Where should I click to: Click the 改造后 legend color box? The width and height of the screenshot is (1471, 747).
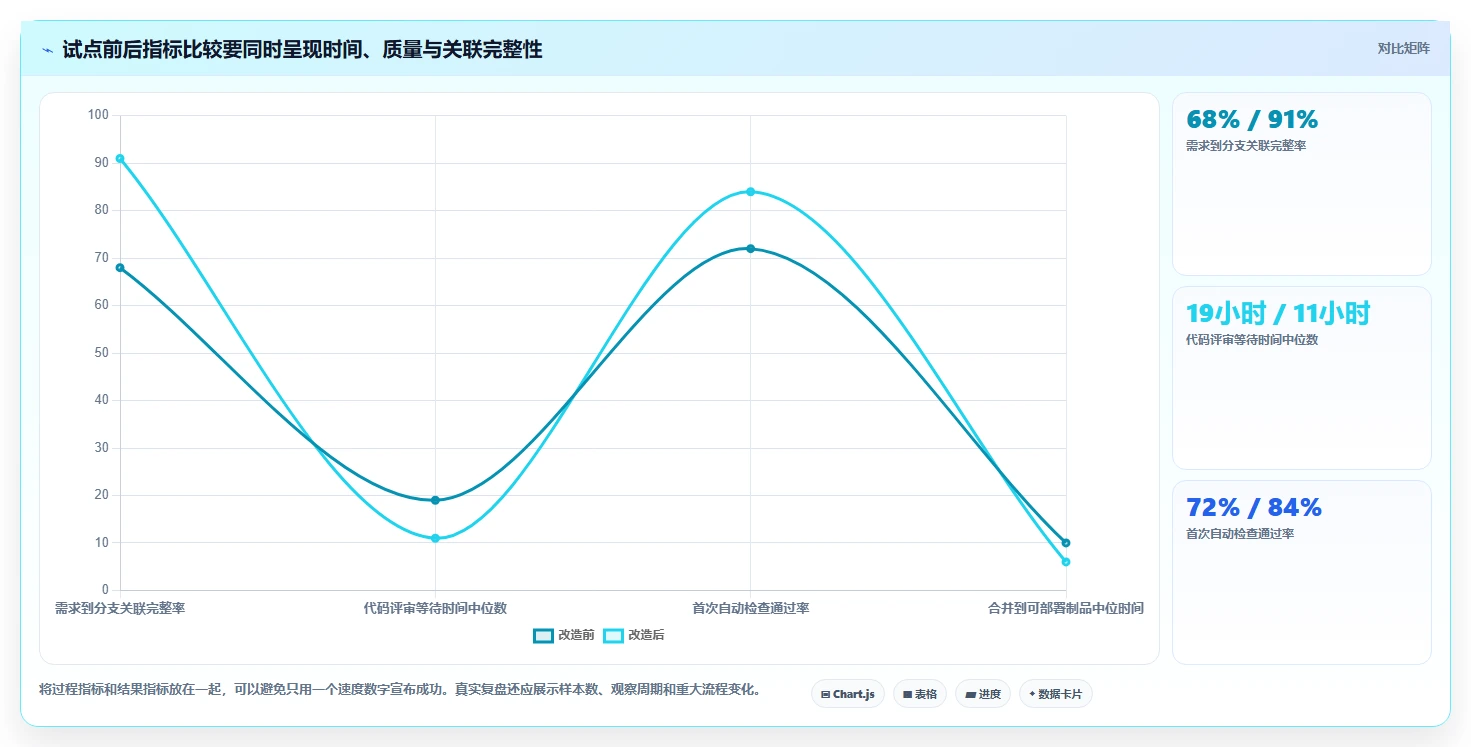click(613, 635)
